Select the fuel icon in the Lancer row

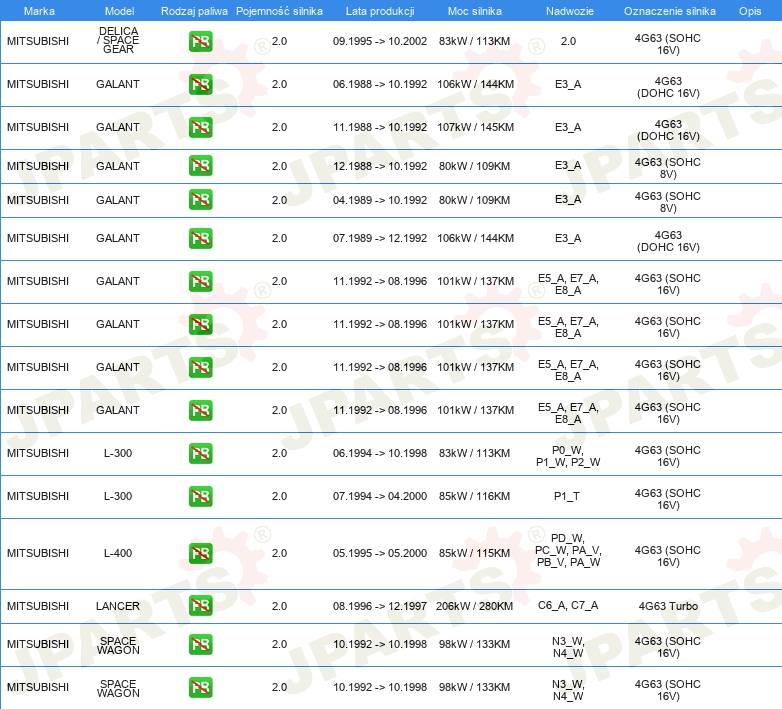click(x=200, y=606)
